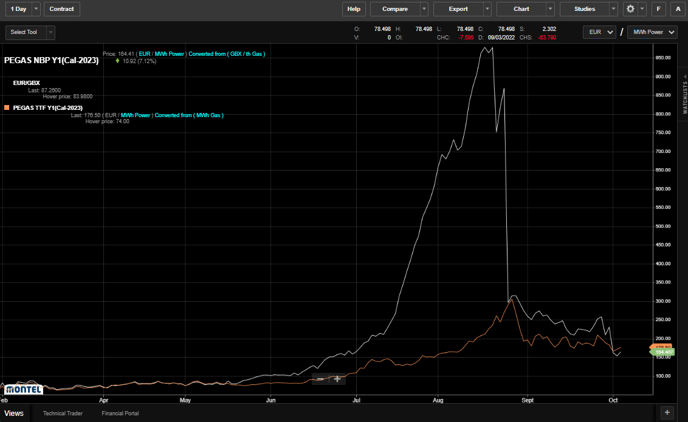
Task: Open the Chart menu
Action: [521, 9]
